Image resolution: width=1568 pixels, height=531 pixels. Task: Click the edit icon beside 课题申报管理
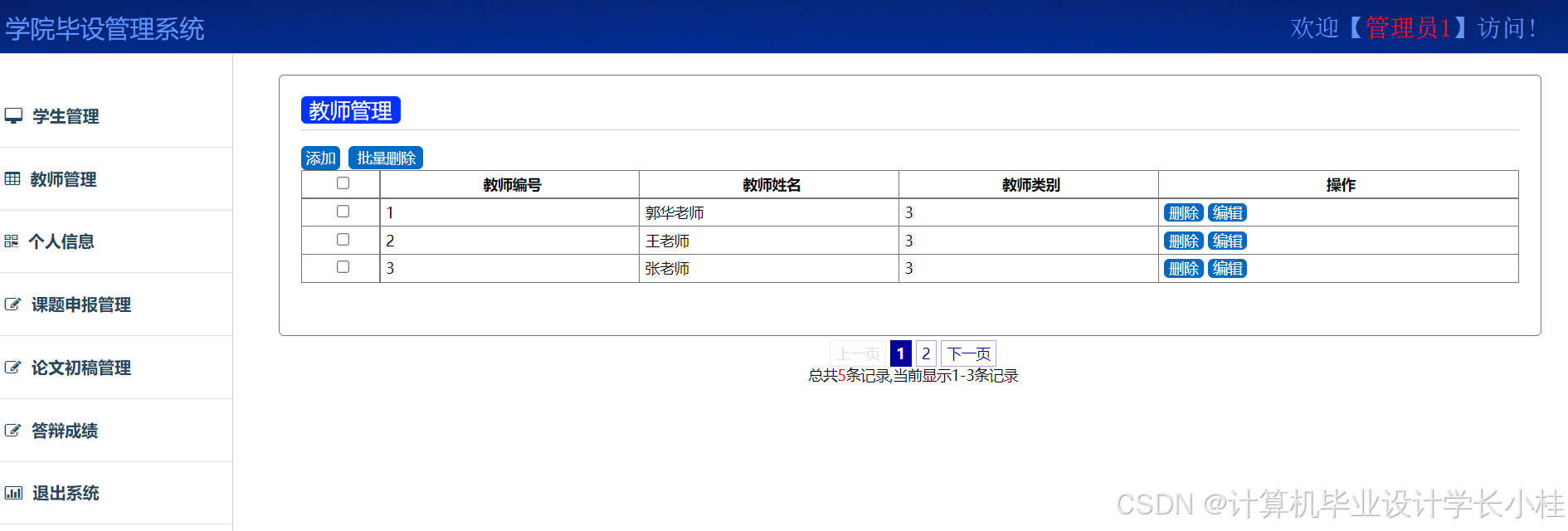tap(12, 304)
